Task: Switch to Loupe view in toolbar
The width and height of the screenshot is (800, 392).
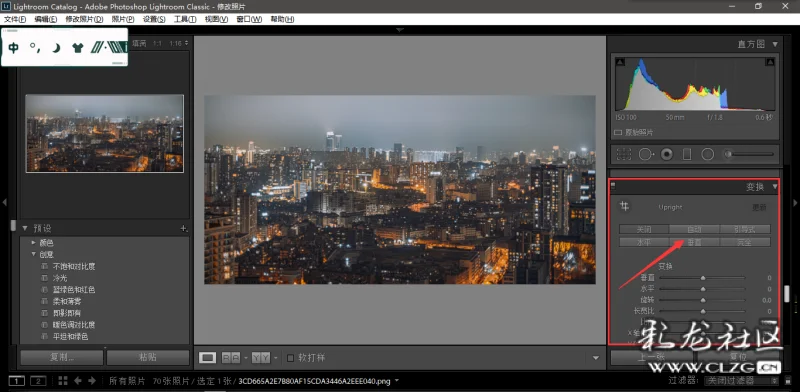Action: [x=207, y=358]
